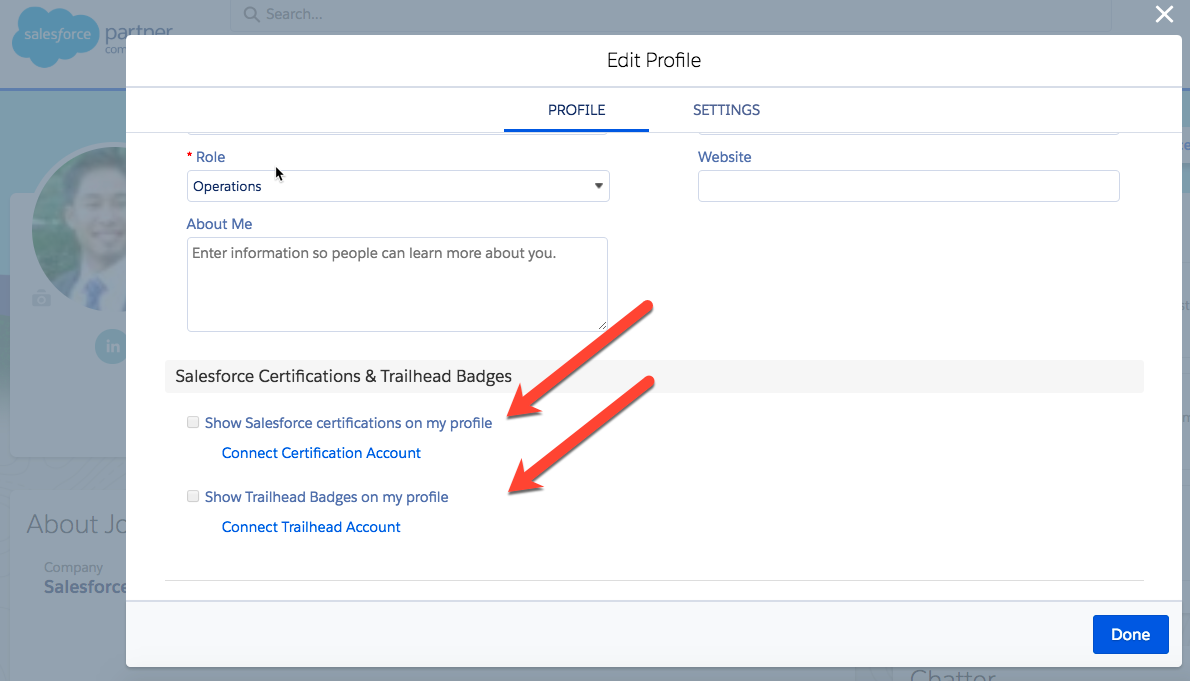
Task: Click the About Me field label
Action: coord(219,224)
